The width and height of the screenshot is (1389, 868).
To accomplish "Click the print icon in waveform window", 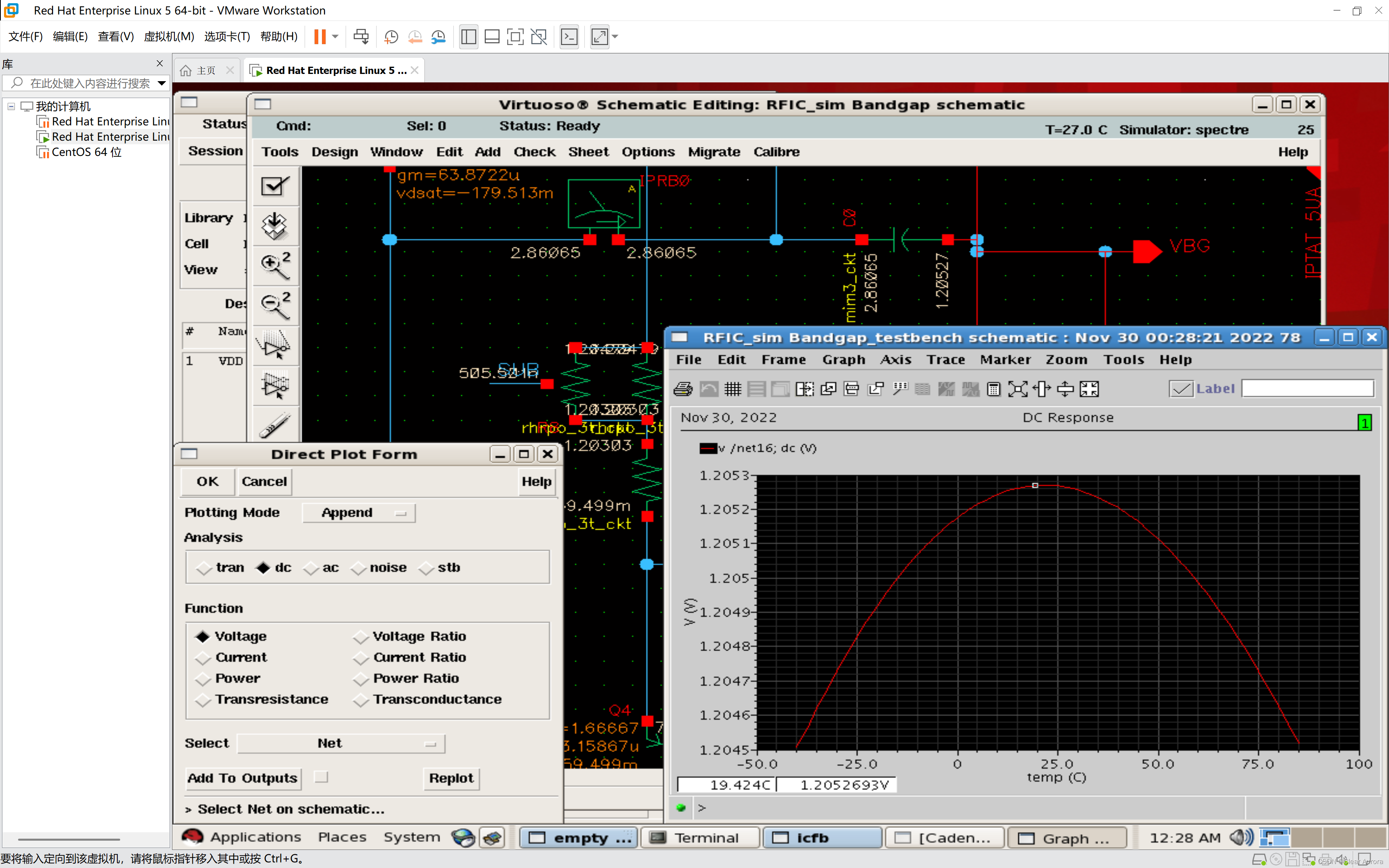I will pyautogui.click(x=682, y=389).
